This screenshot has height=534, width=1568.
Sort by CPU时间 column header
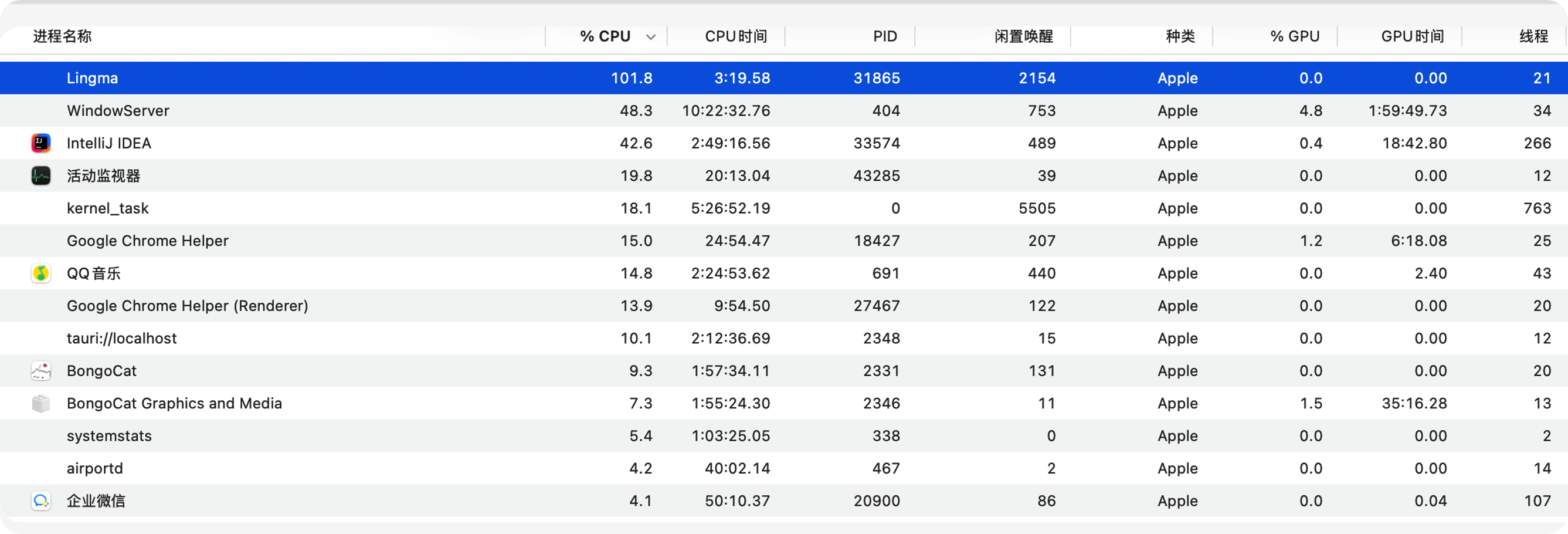pos(736,36)
